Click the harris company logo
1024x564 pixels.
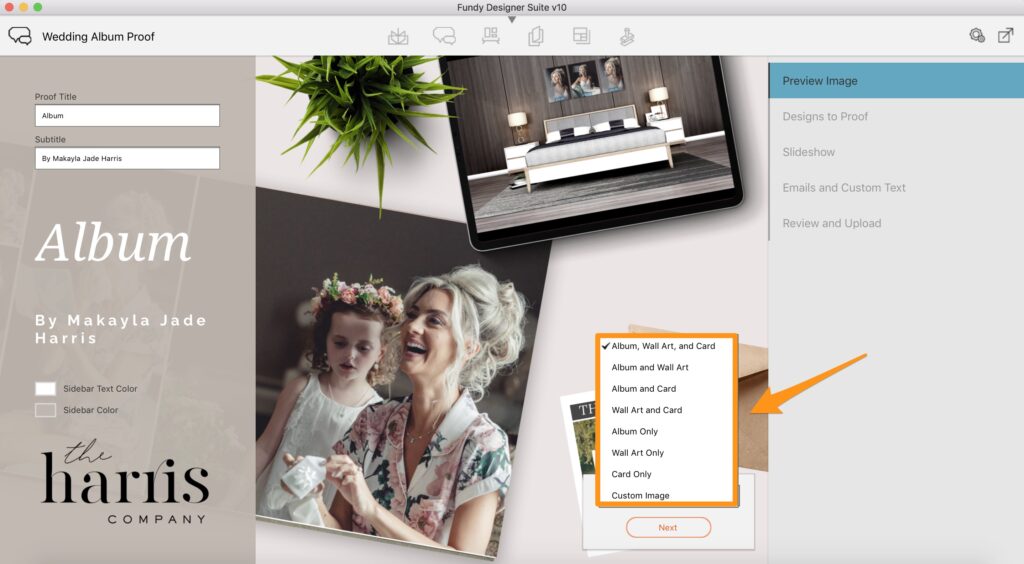pos(125,482)
